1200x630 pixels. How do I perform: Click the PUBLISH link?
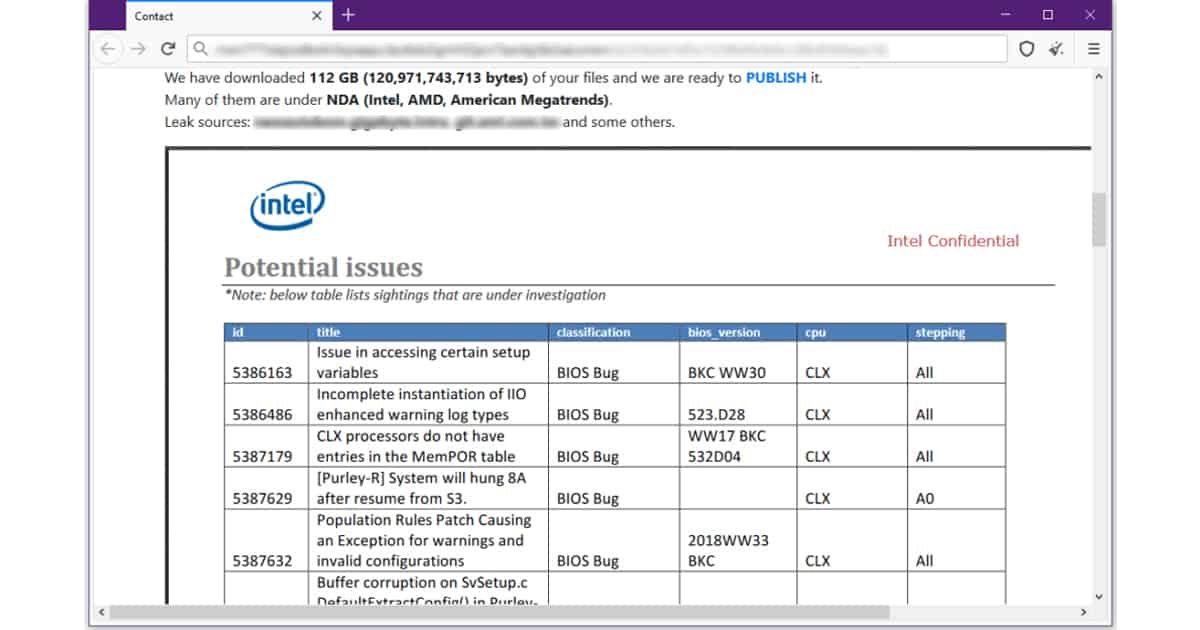775,78
